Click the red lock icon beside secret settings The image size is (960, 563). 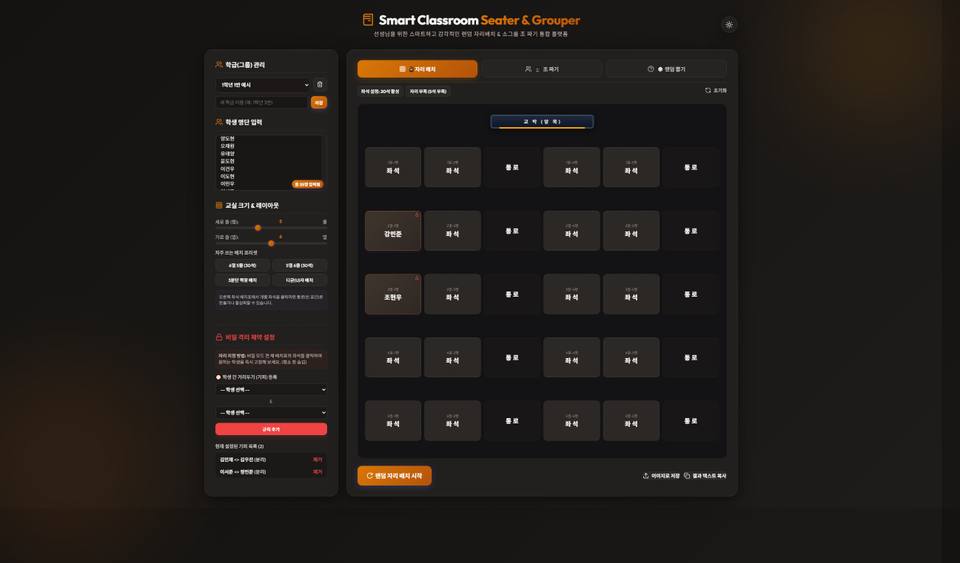(x=219, y=337)
